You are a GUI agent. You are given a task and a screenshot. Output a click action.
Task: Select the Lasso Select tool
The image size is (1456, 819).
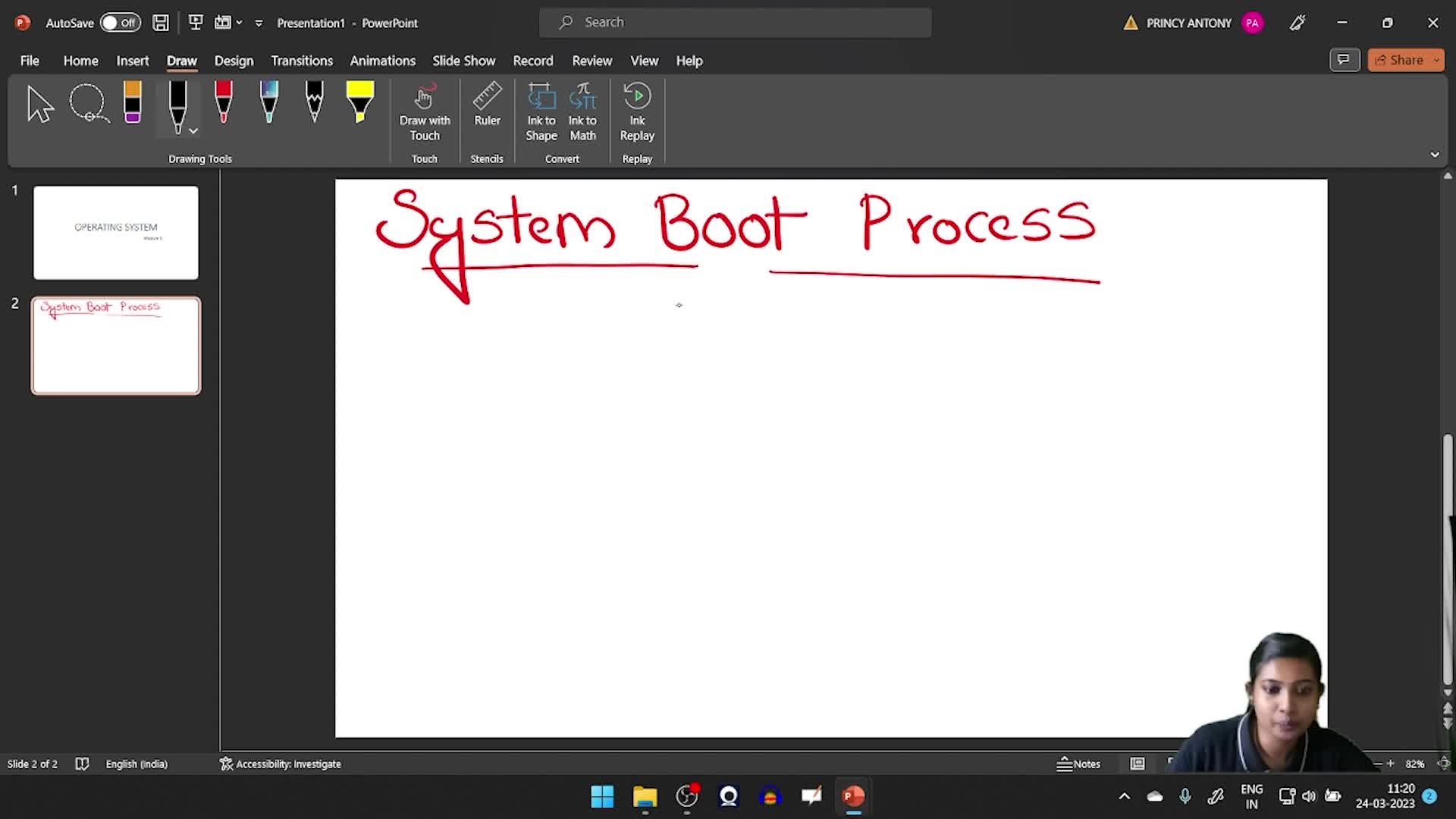point(89,104)
